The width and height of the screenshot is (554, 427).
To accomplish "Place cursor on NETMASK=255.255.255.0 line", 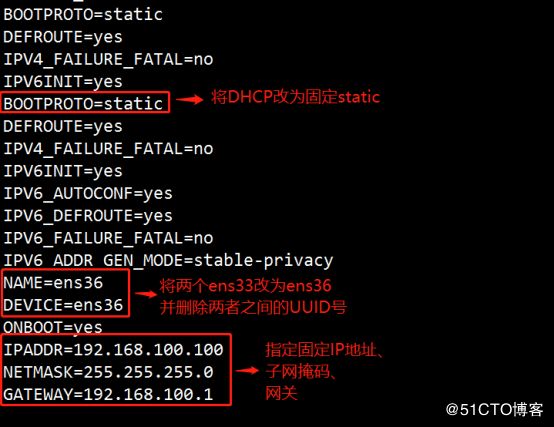I will click(x=108, y=372).
